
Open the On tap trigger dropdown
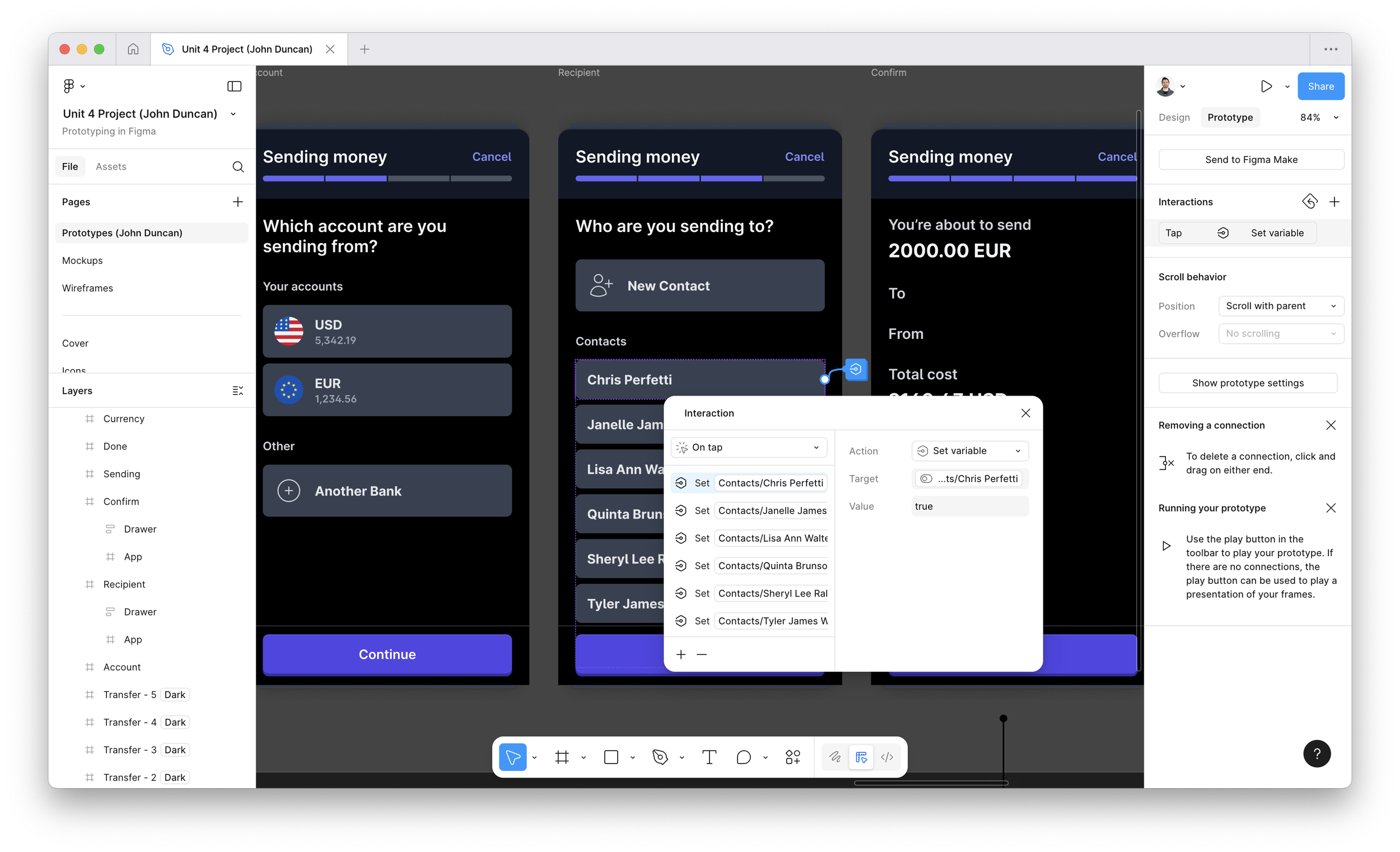(748, 448)
